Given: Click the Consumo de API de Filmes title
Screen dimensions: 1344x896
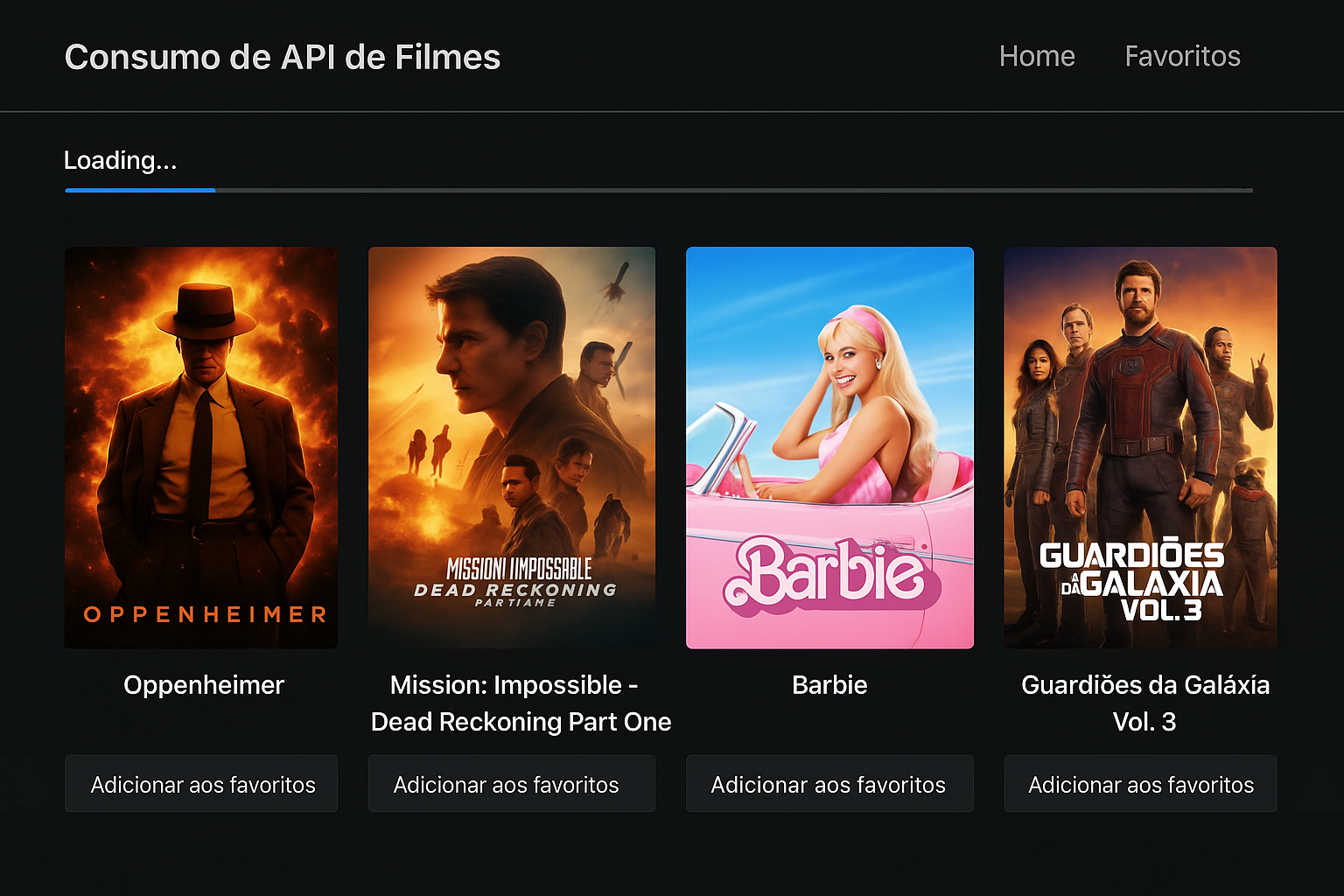Looking at the screenshot, I should pos(283,57).
